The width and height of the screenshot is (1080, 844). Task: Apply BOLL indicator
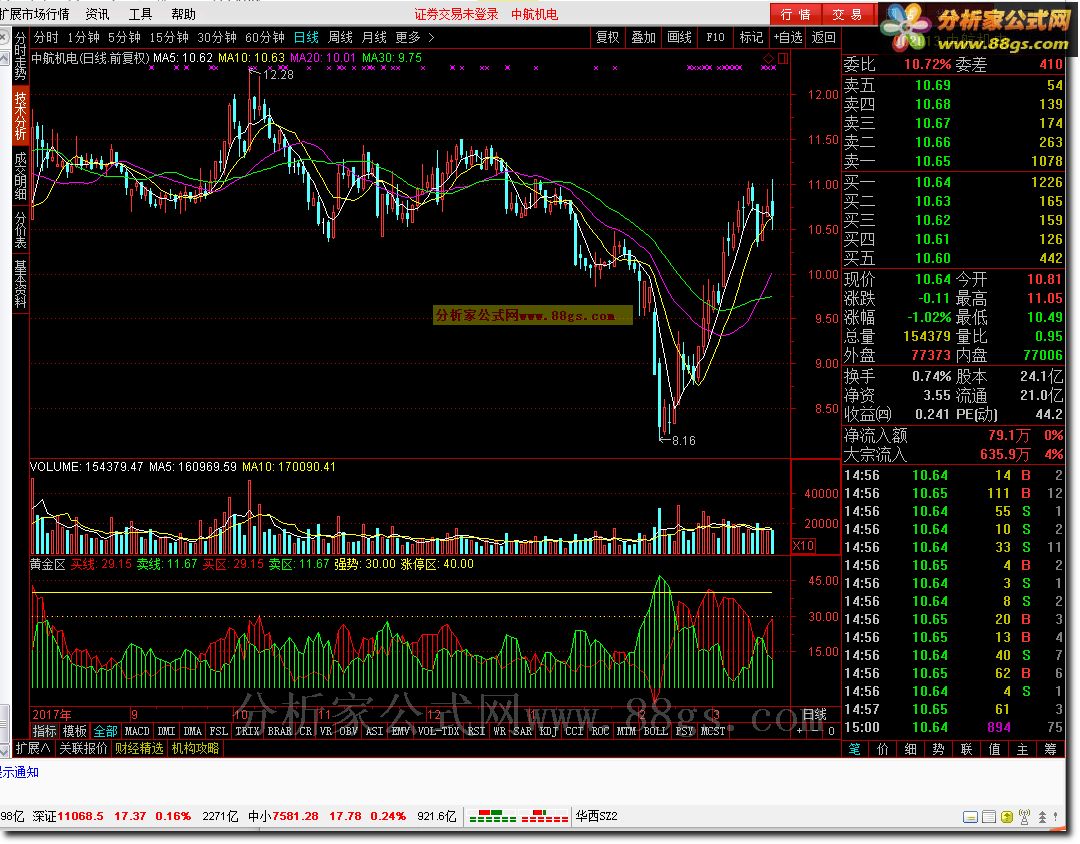click(x=655, y=731)
